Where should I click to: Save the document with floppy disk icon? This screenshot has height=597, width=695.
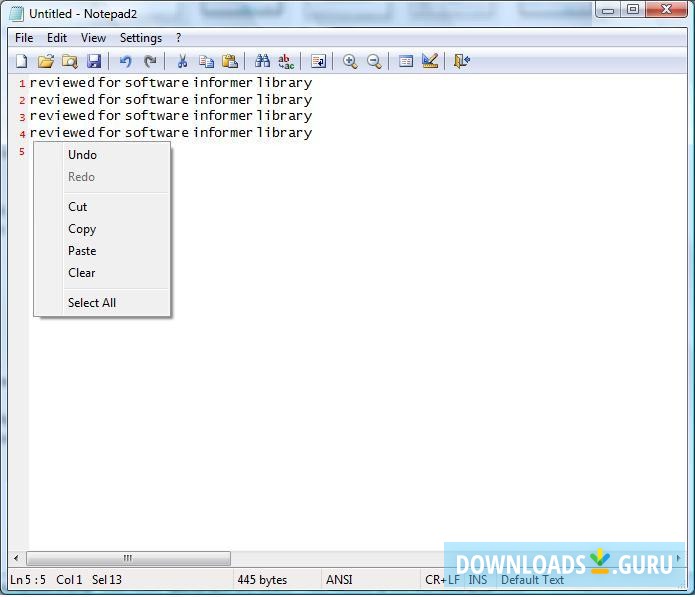coord(94,61)
